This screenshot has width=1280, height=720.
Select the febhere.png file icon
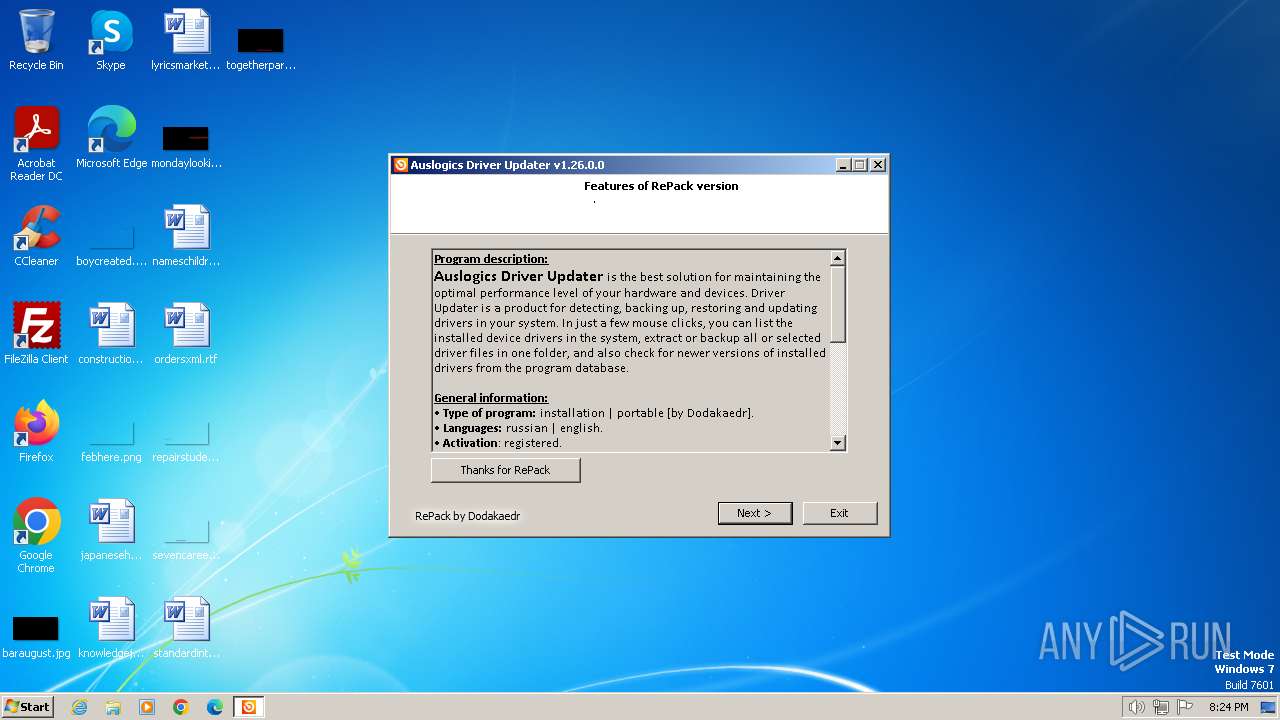[x=111, y=440]
